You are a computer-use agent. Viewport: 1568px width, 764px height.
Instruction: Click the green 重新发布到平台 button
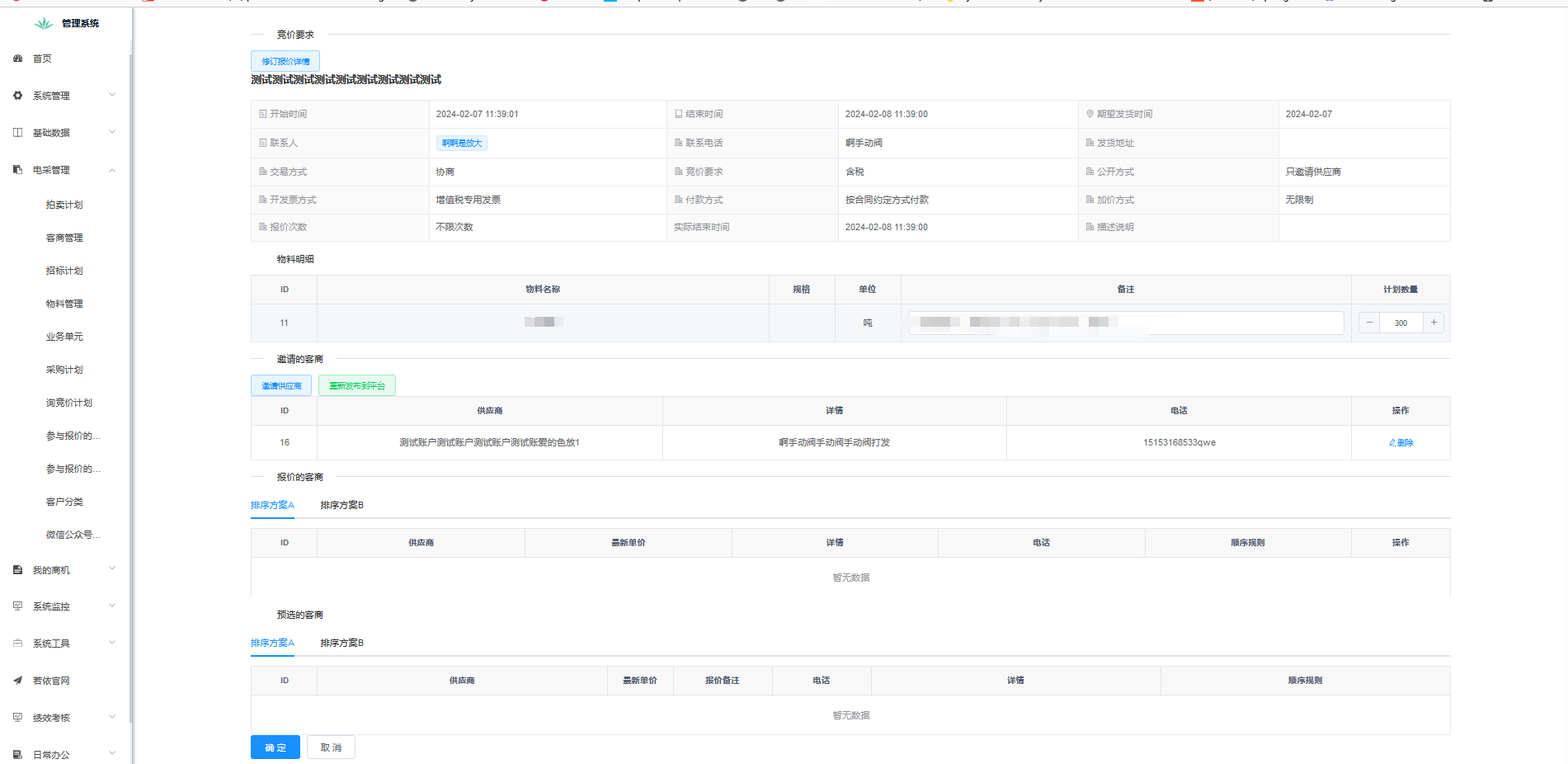tap(357, 385)
